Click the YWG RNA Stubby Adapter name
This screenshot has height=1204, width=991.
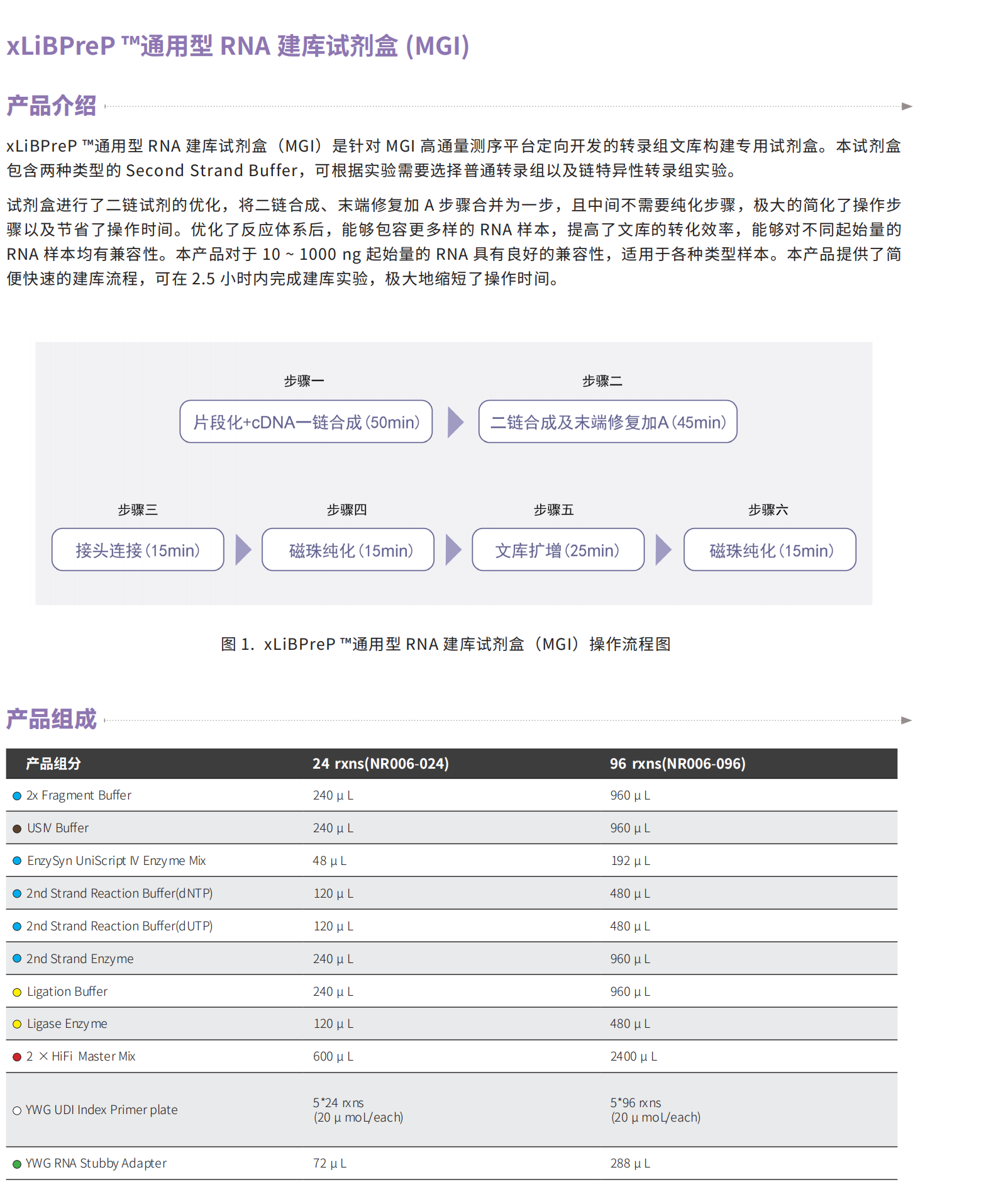(x=96, y=1164)
